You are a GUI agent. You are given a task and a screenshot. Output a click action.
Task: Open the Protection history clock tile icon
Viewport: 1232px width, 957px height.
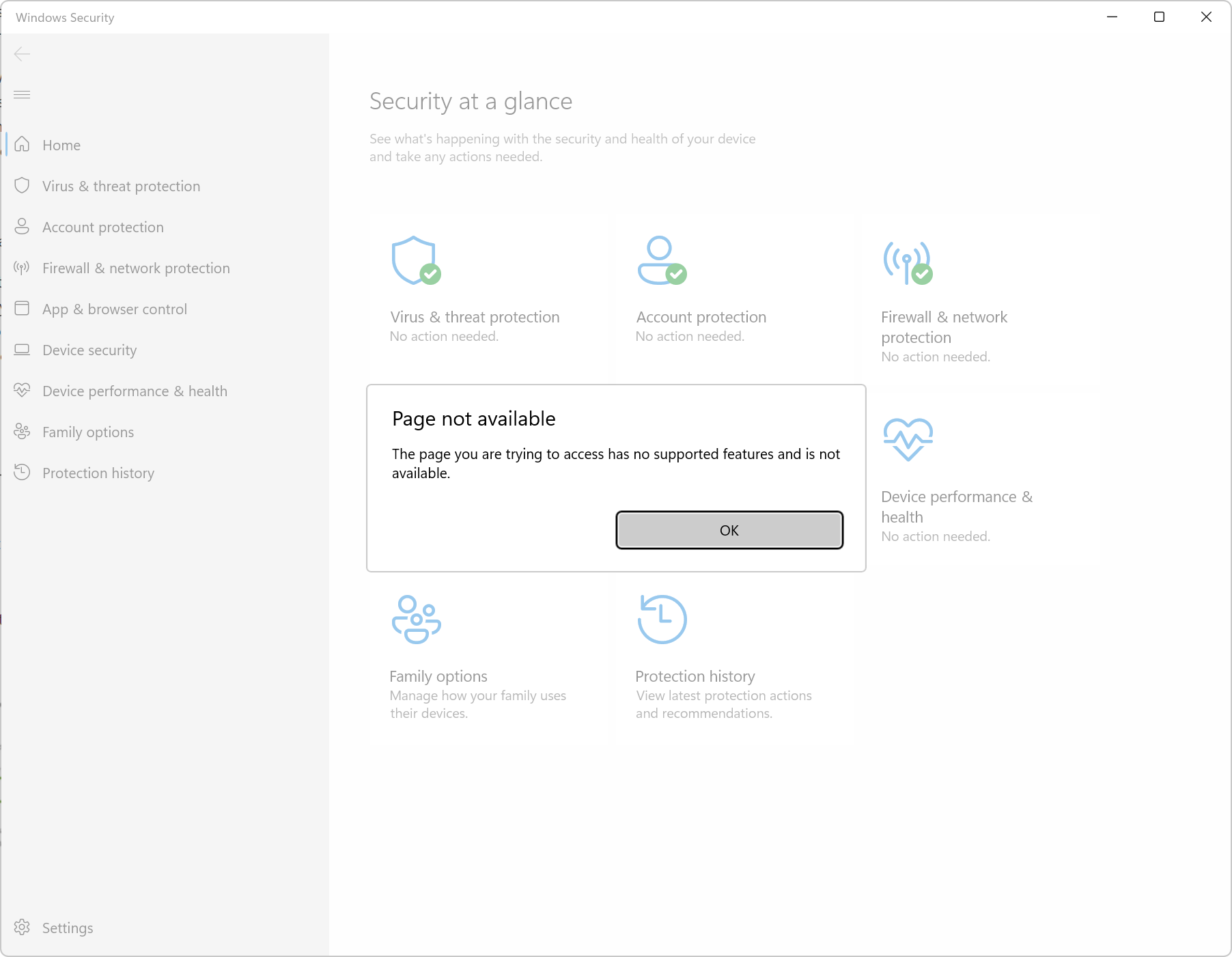(x=662, y=620)
